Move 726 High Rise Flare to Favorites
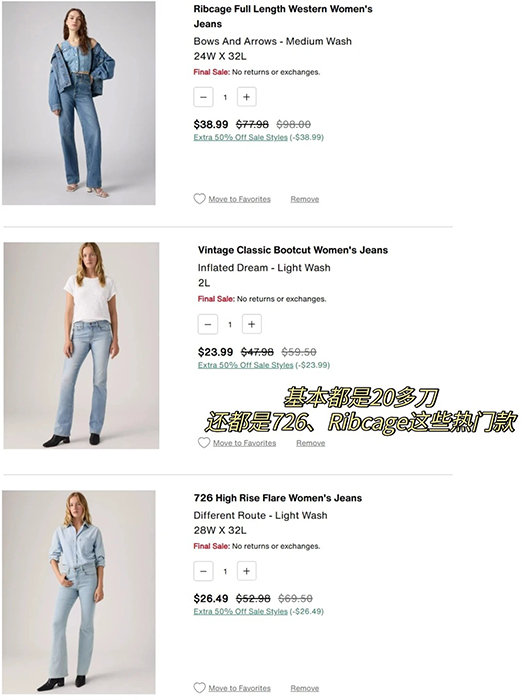 pyautogui.click(x=239, y=688)
